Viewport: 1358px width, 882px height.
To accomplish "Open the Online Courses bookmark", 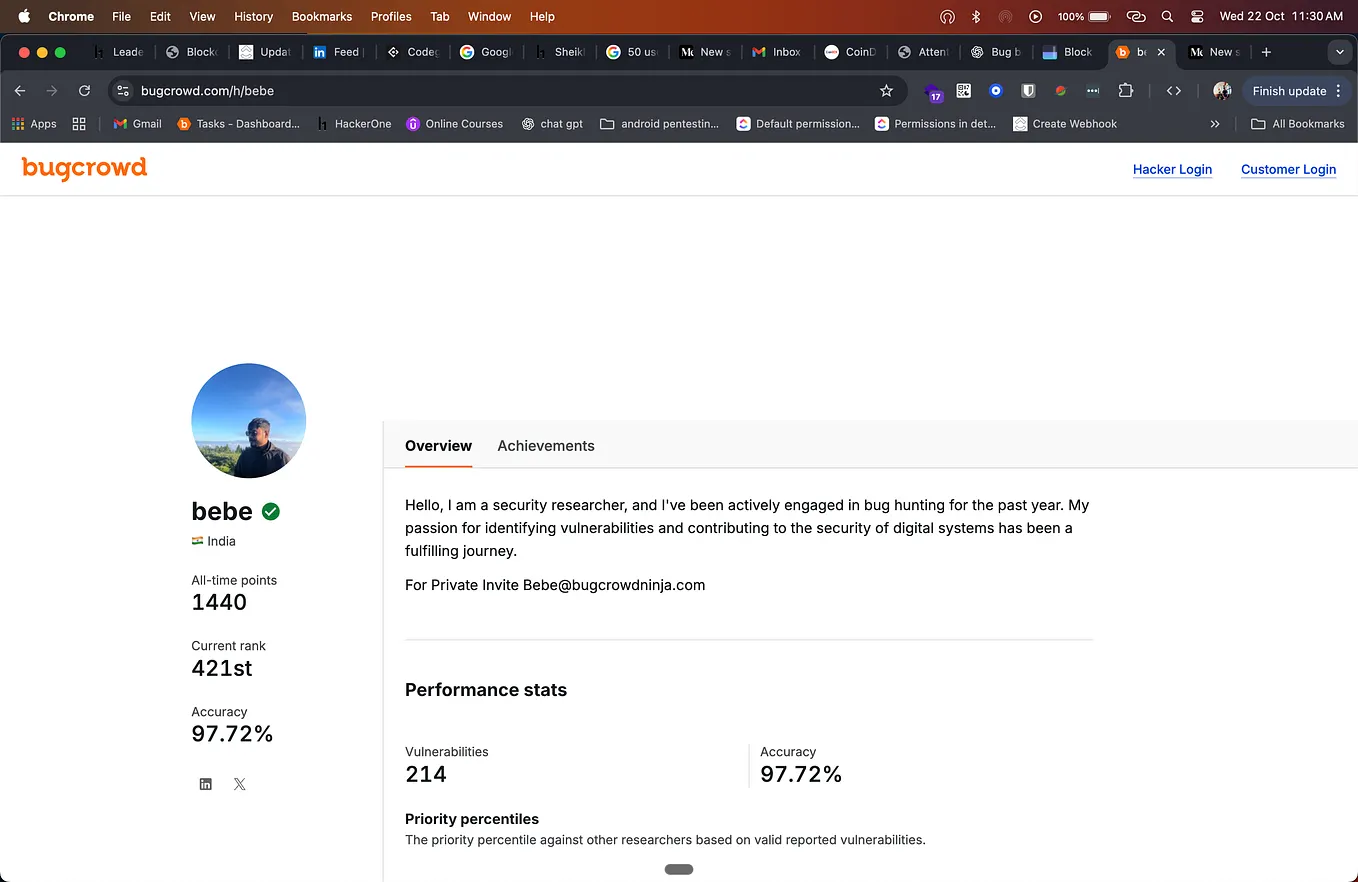I will tap(454, 124).
